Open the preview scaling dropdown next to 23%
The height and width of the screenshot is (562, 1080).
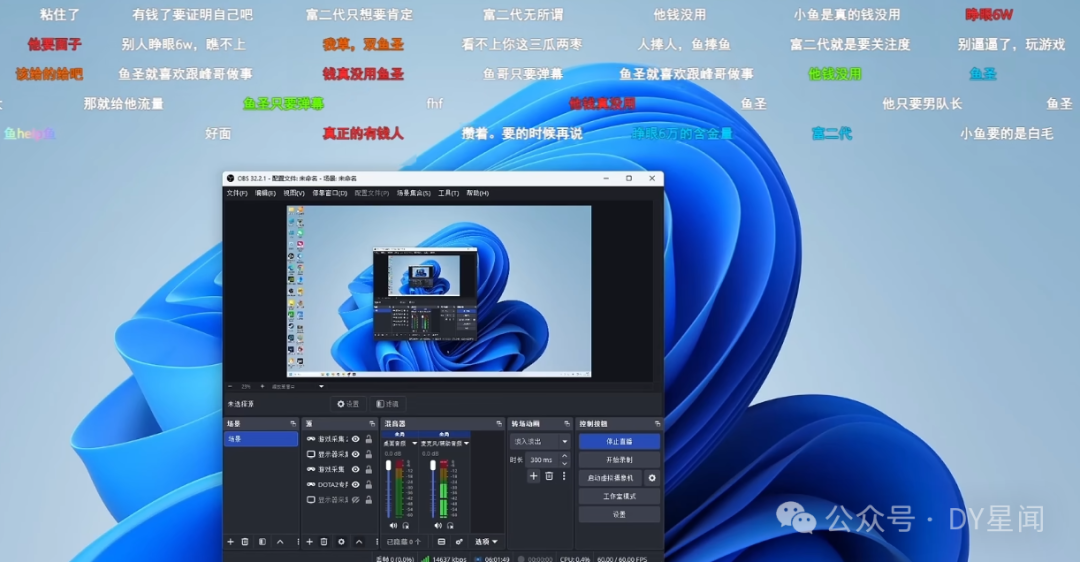321,386
